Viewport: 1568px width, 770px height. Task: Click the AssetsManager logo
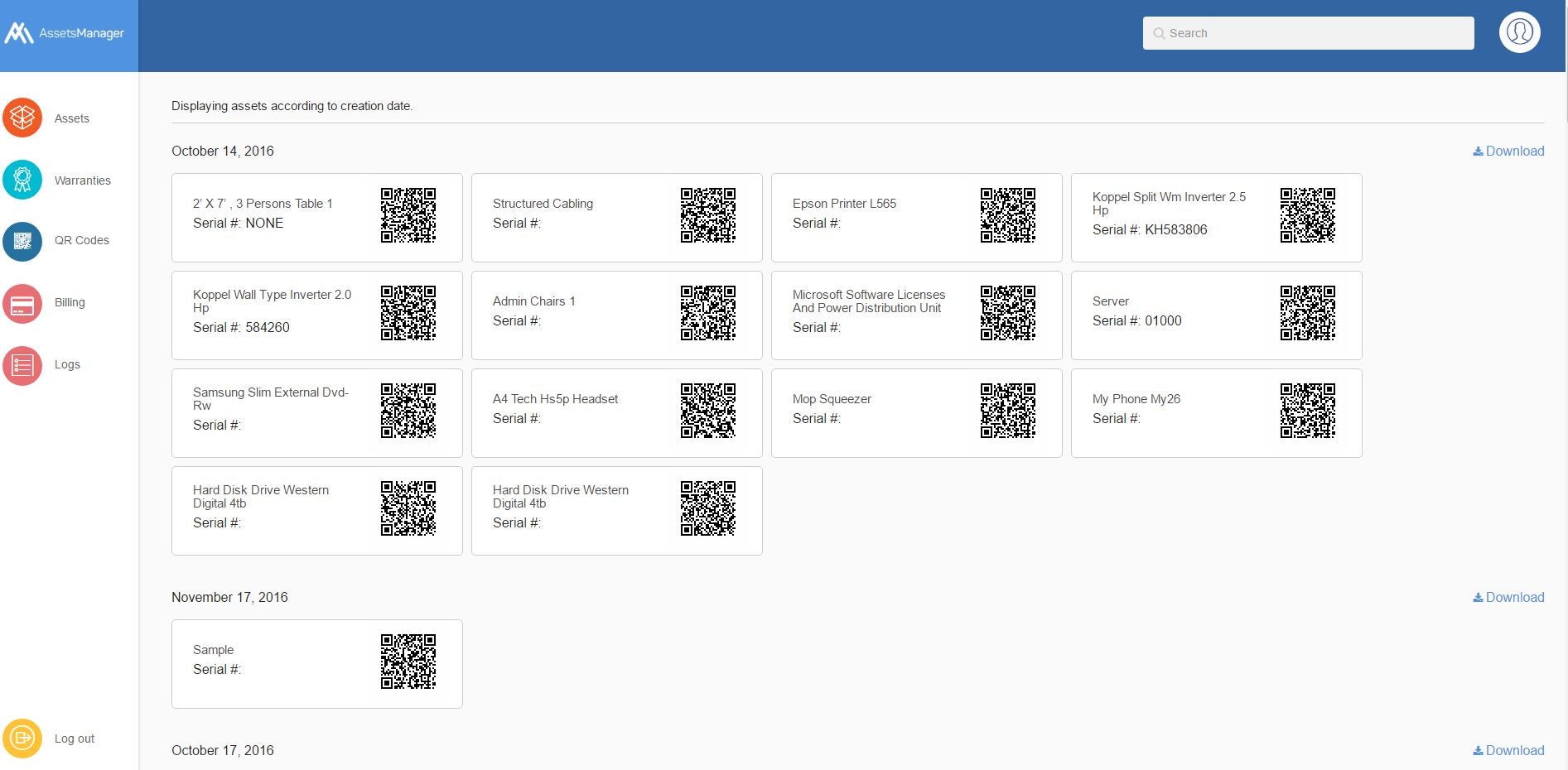pos(66,35)
